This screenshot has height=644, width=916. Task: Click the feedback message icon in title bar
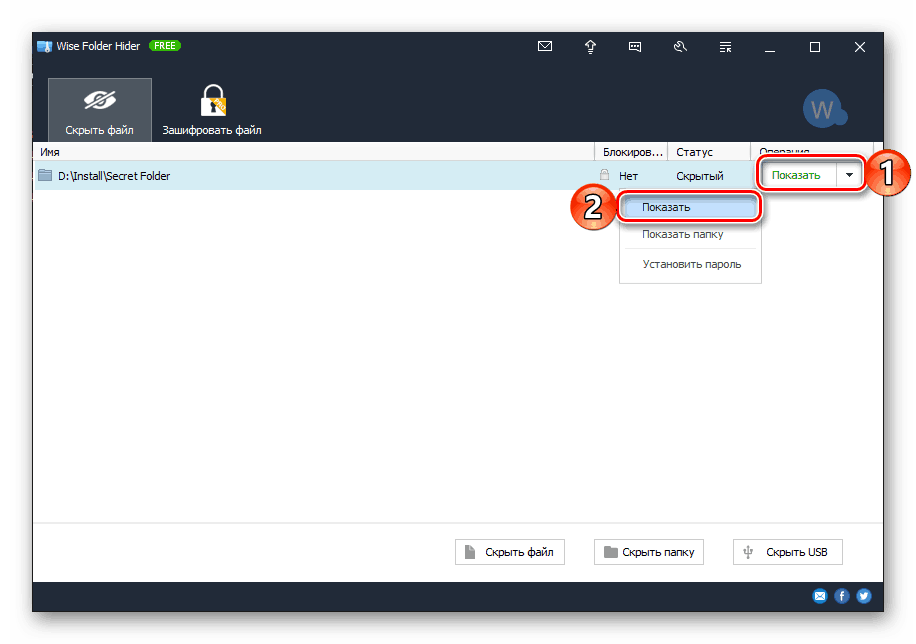click(x=635, y=46)
